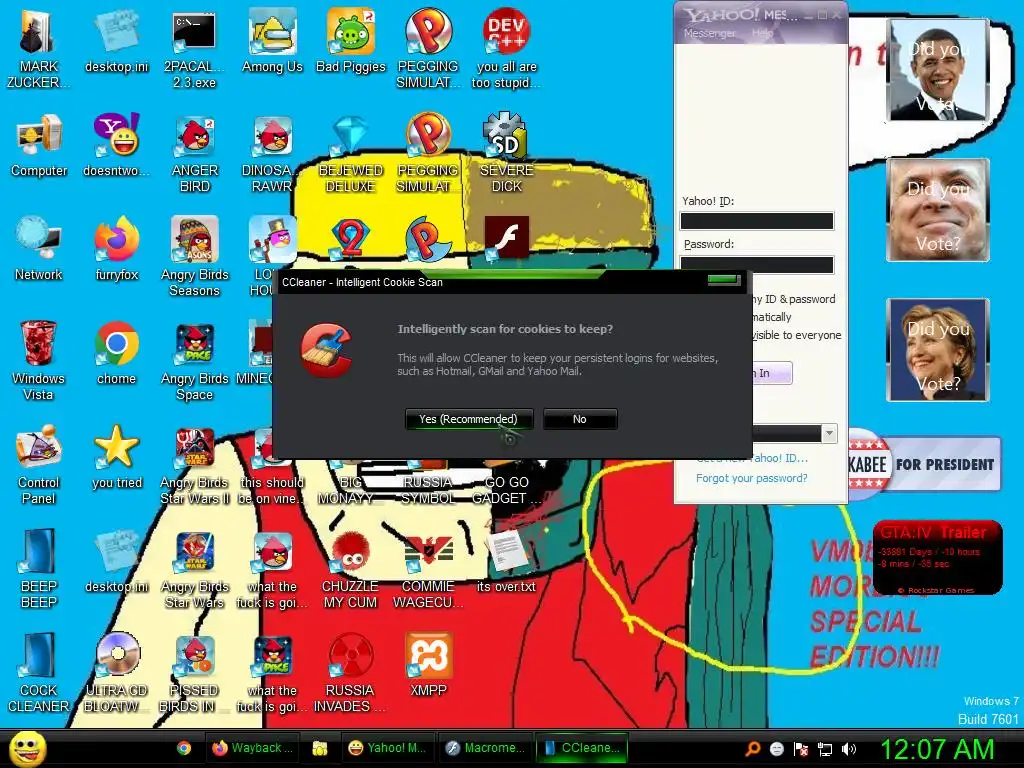This screenshot has height=768, width=1024.
Task: Click the smiley Start button
Action: pos(27,748)
